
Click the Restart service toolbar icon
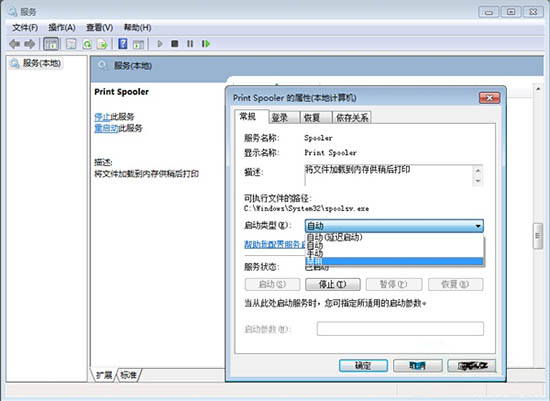pyautogui.click(x=206, y=44)
